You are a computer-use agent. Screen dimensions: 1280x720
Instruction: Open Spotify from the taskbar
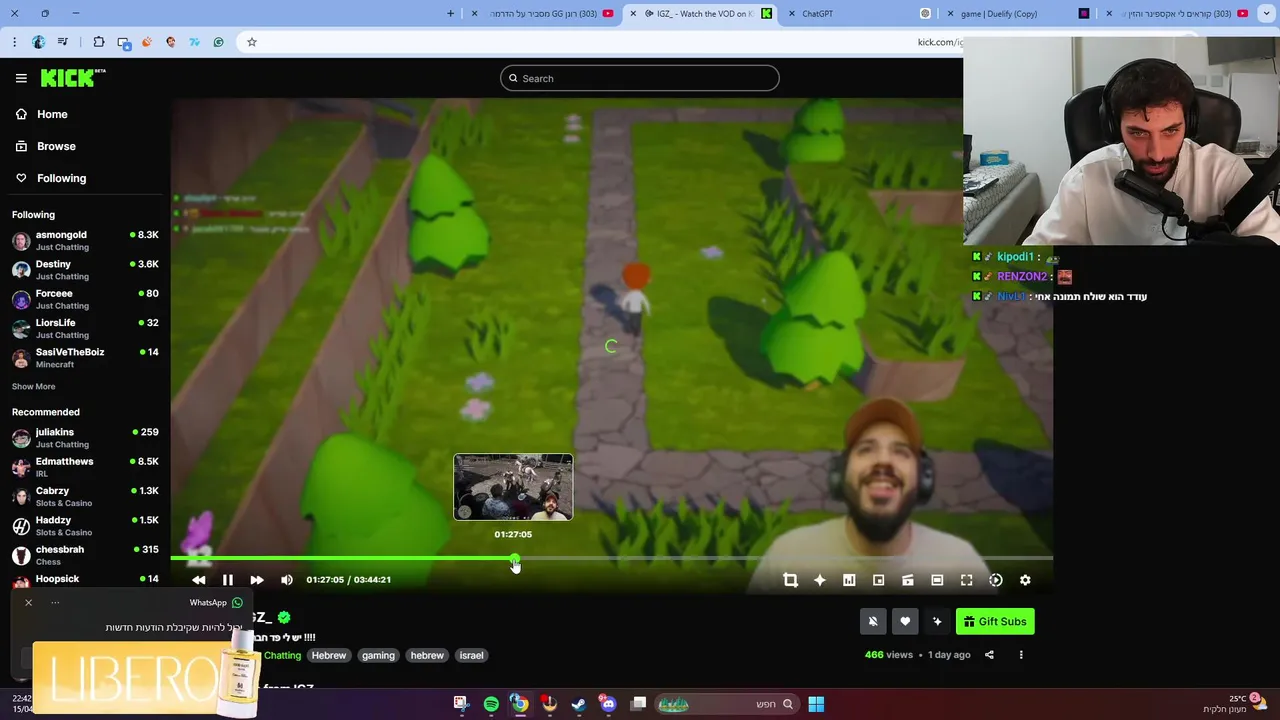pyautogui.click(x=491, y=704)
